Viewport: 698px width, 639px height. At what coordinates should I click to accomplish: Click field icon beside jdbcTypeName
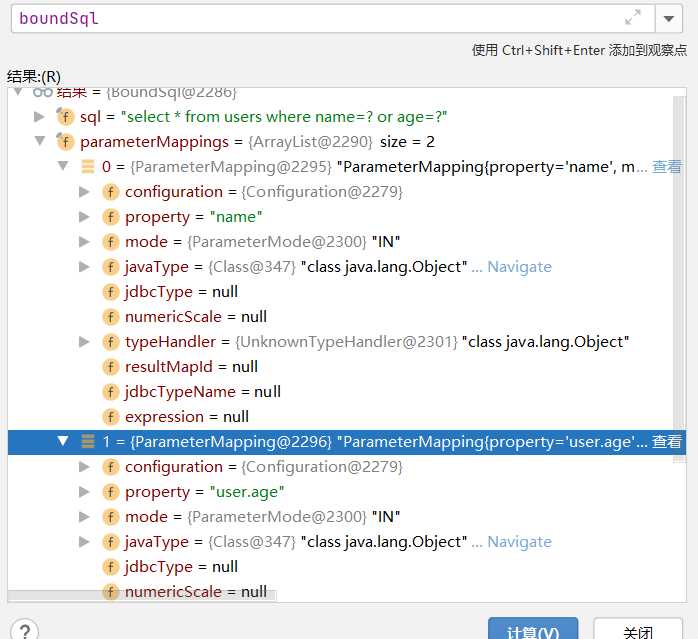coord(110,392)
